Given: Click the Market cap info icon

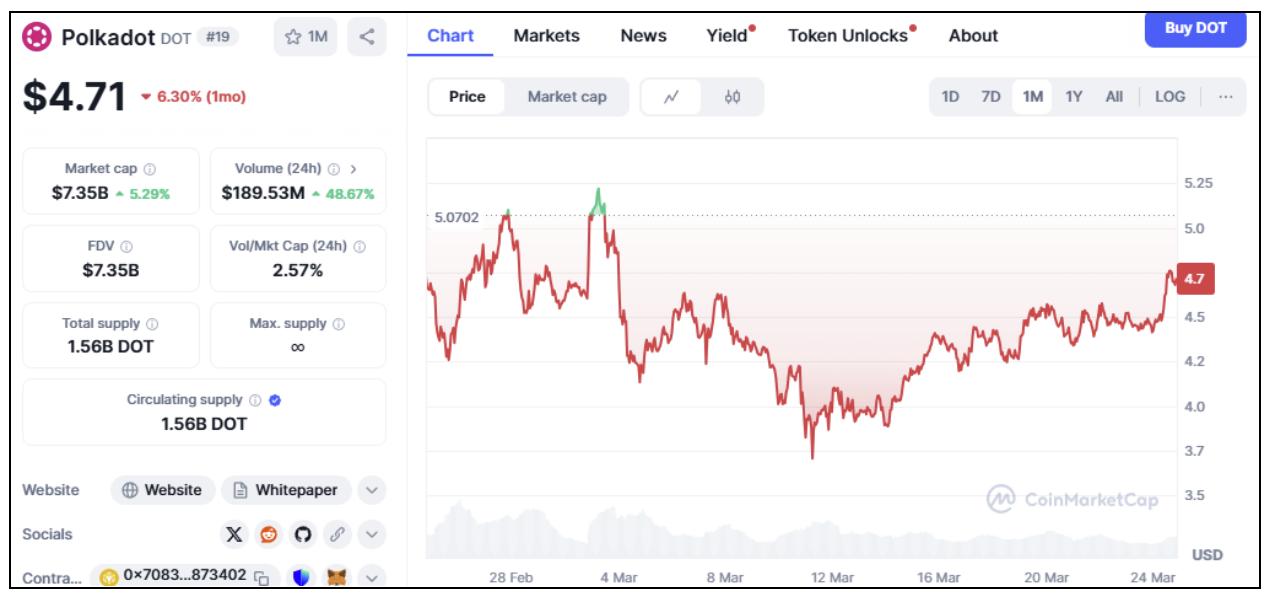Looking at the screenshot, I should click(x=149, y=169).
